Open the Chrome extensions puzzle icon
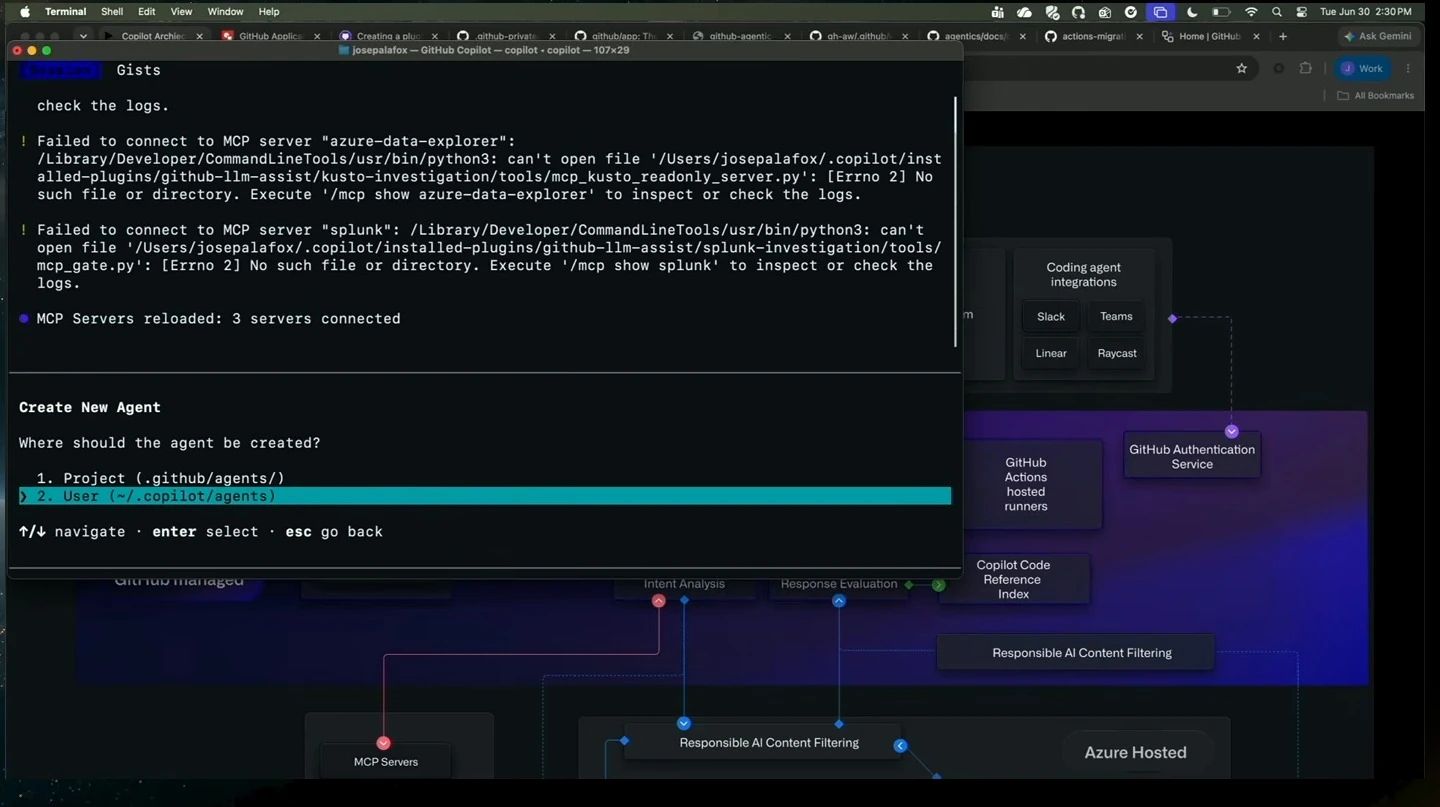The image size is (1440, 807). pos(1306,68)
